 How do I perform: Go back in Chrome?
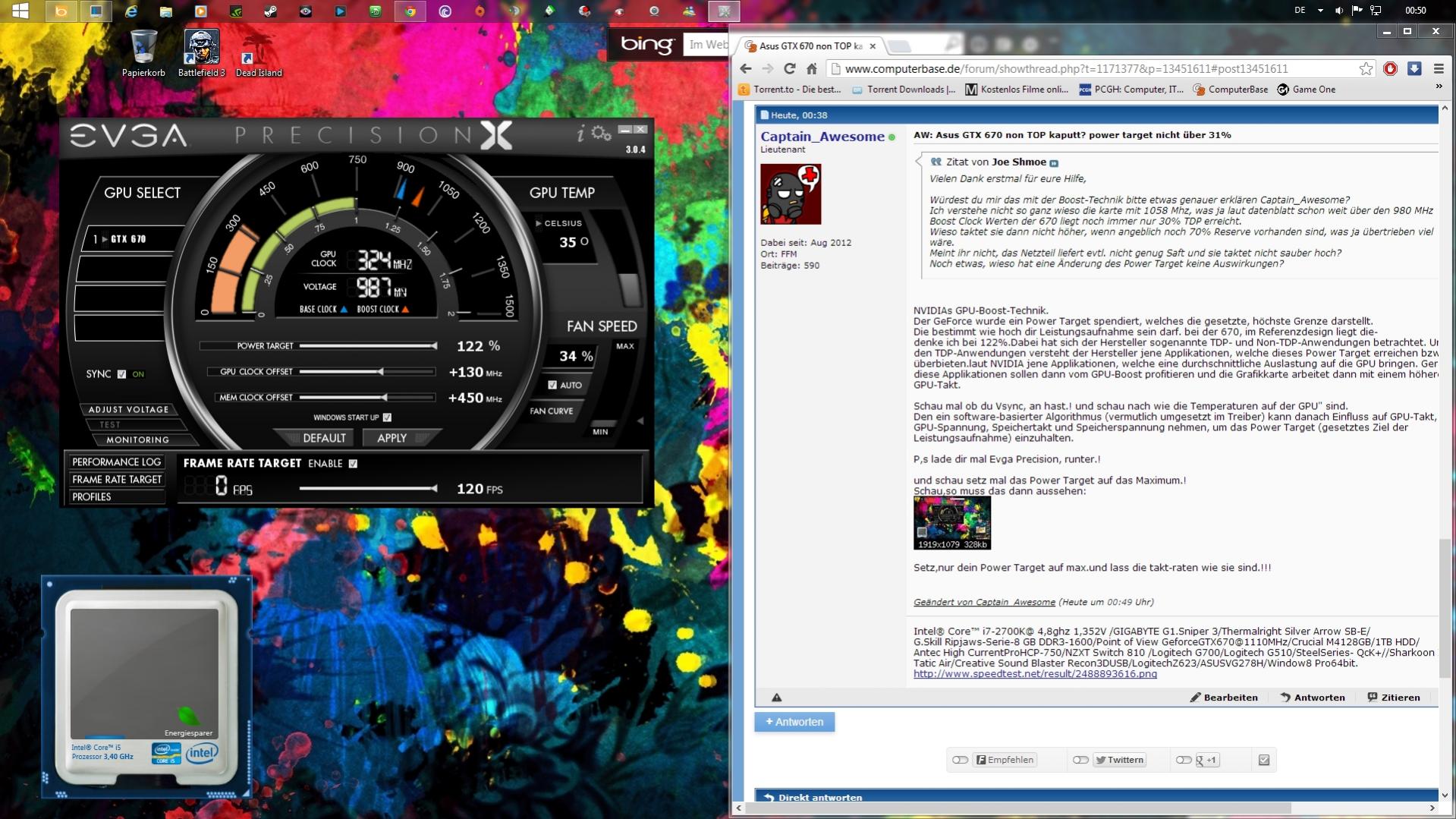[x=745, y=69]
